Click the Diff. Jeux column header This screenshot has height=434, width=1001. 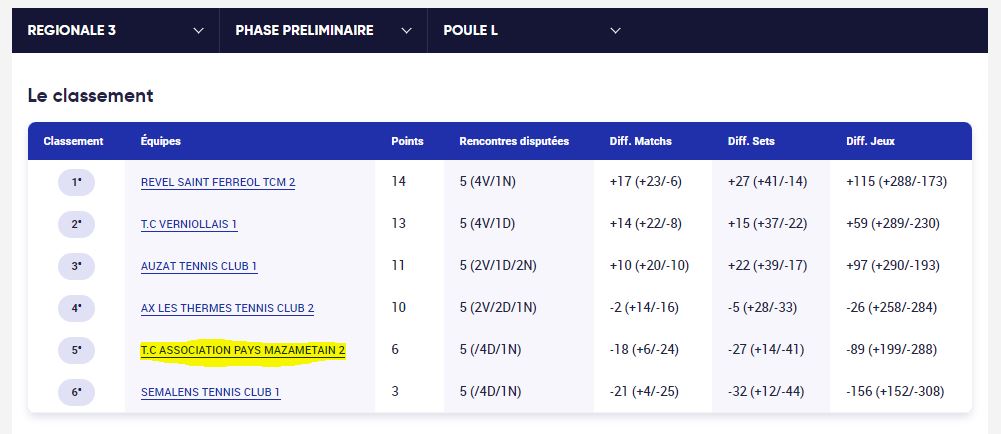pyautogui.click(x=870, y=142)
